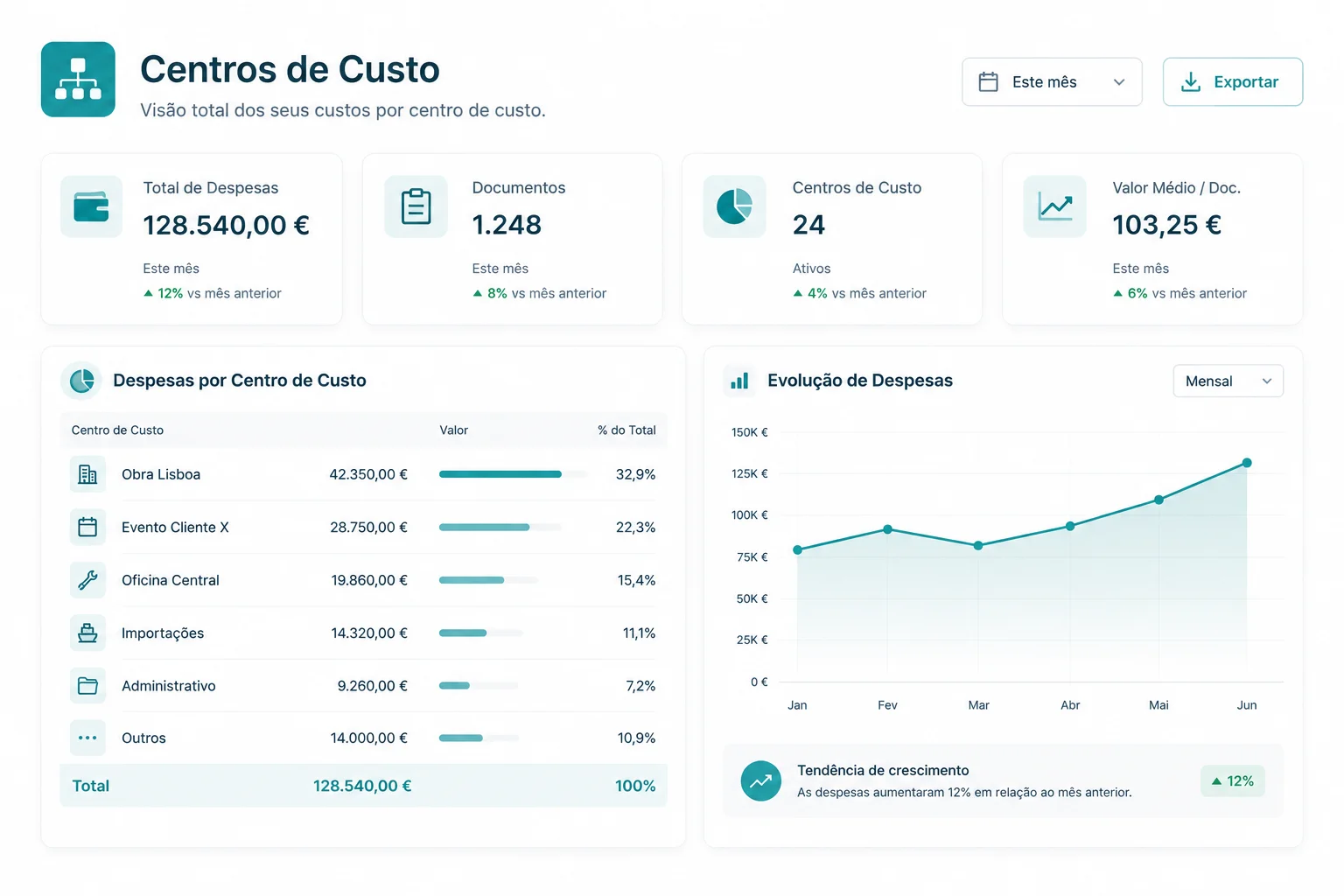Click the Mar data point on the chart
Image resolution: width=1344 pixels, height=896 pixels.
[x=978, y=545]
